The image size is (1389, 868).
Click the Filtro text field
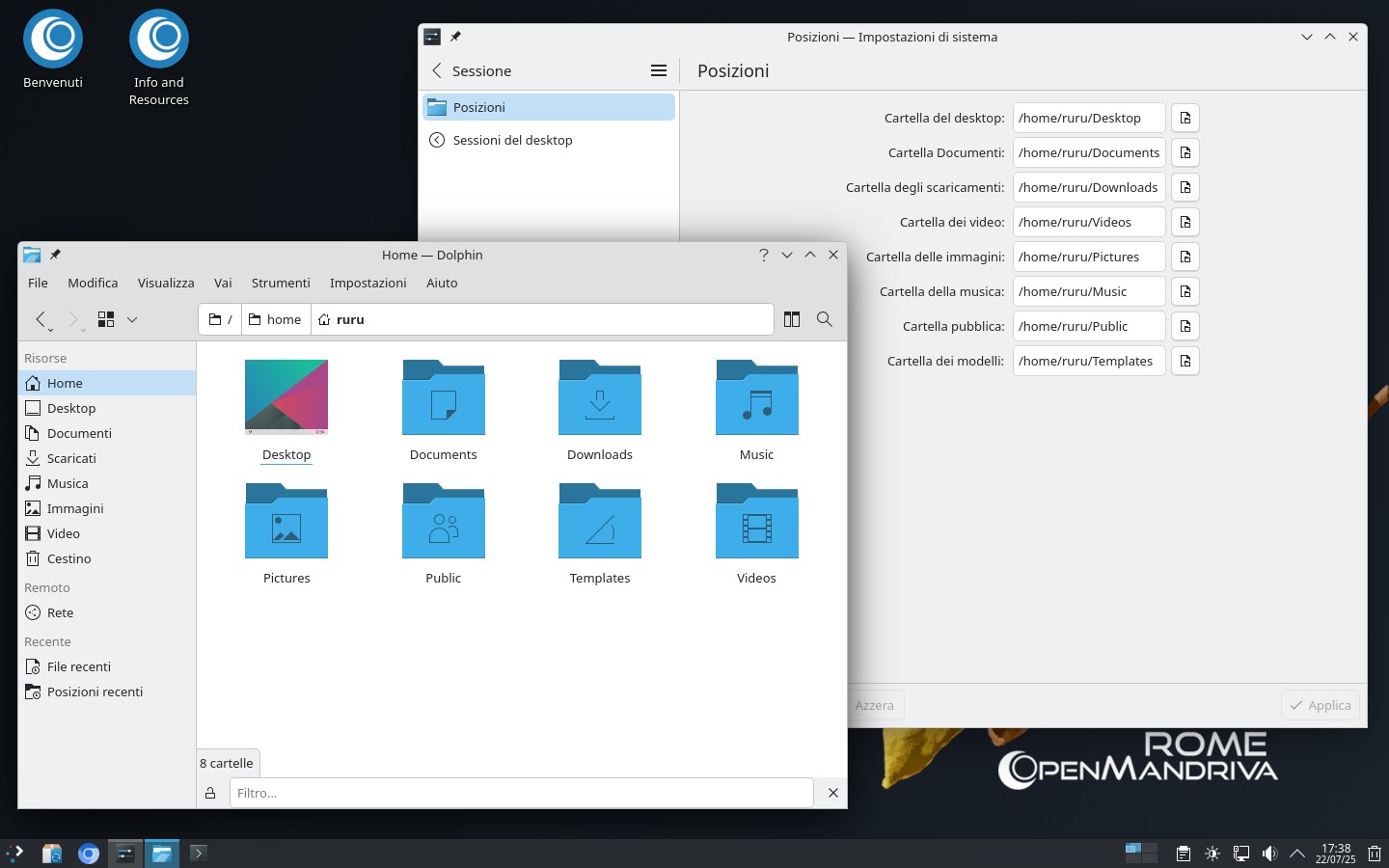pos(521,793)
